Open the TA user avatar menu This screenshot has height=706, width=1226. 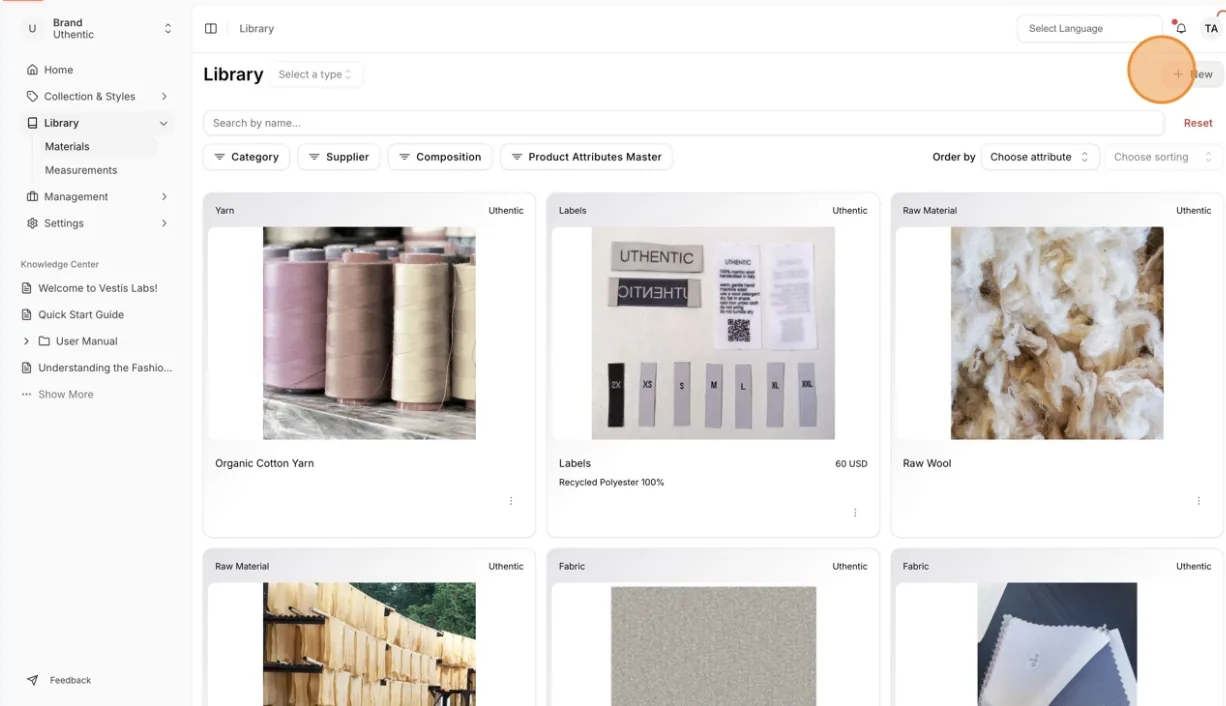coord(1211,28)
